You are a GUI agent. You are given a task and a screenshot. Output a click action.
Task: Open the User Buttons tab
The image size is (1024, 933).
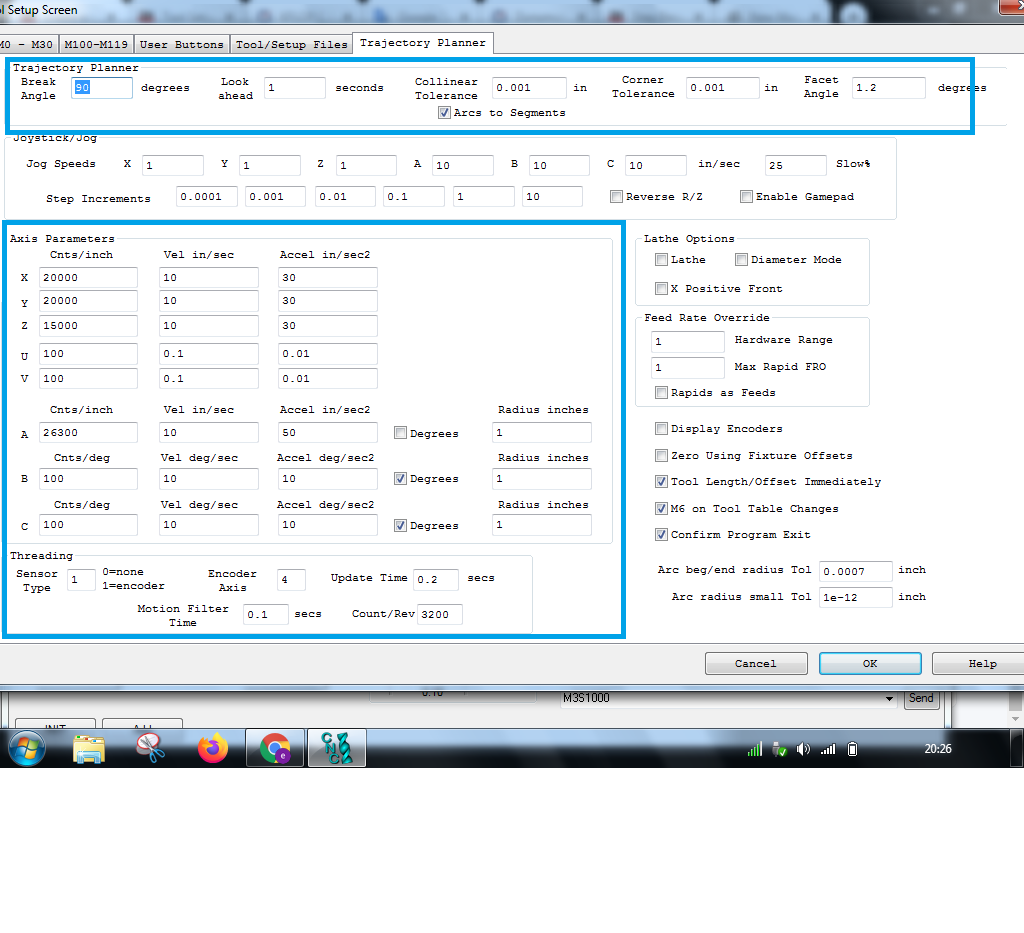(x=181, y=44)
